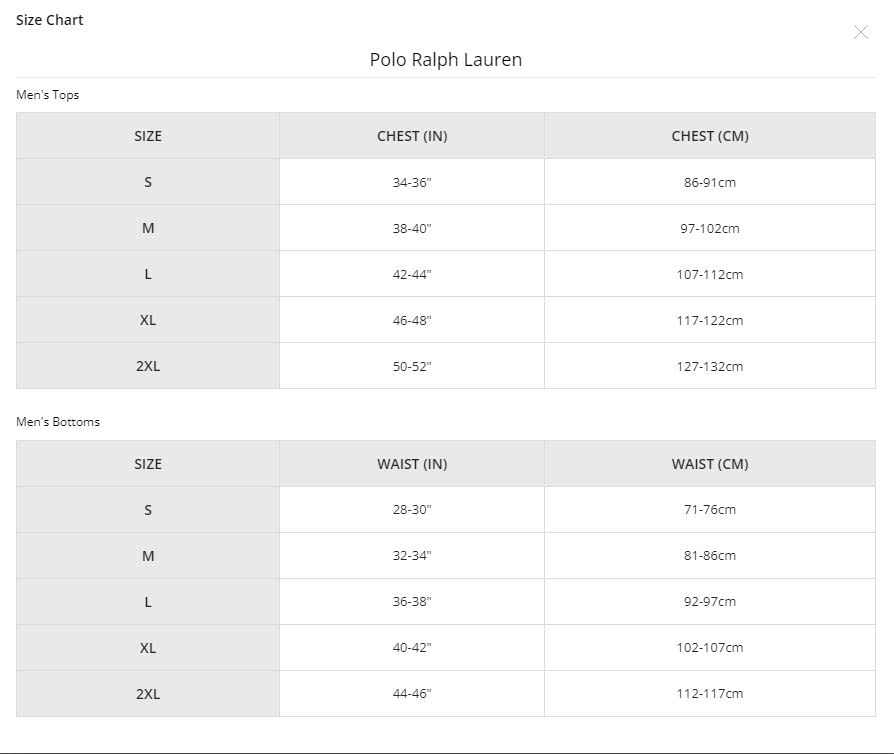Click the 36-38" waist measurement cell
Screen dimensions: 894x754
coord(412,601)
